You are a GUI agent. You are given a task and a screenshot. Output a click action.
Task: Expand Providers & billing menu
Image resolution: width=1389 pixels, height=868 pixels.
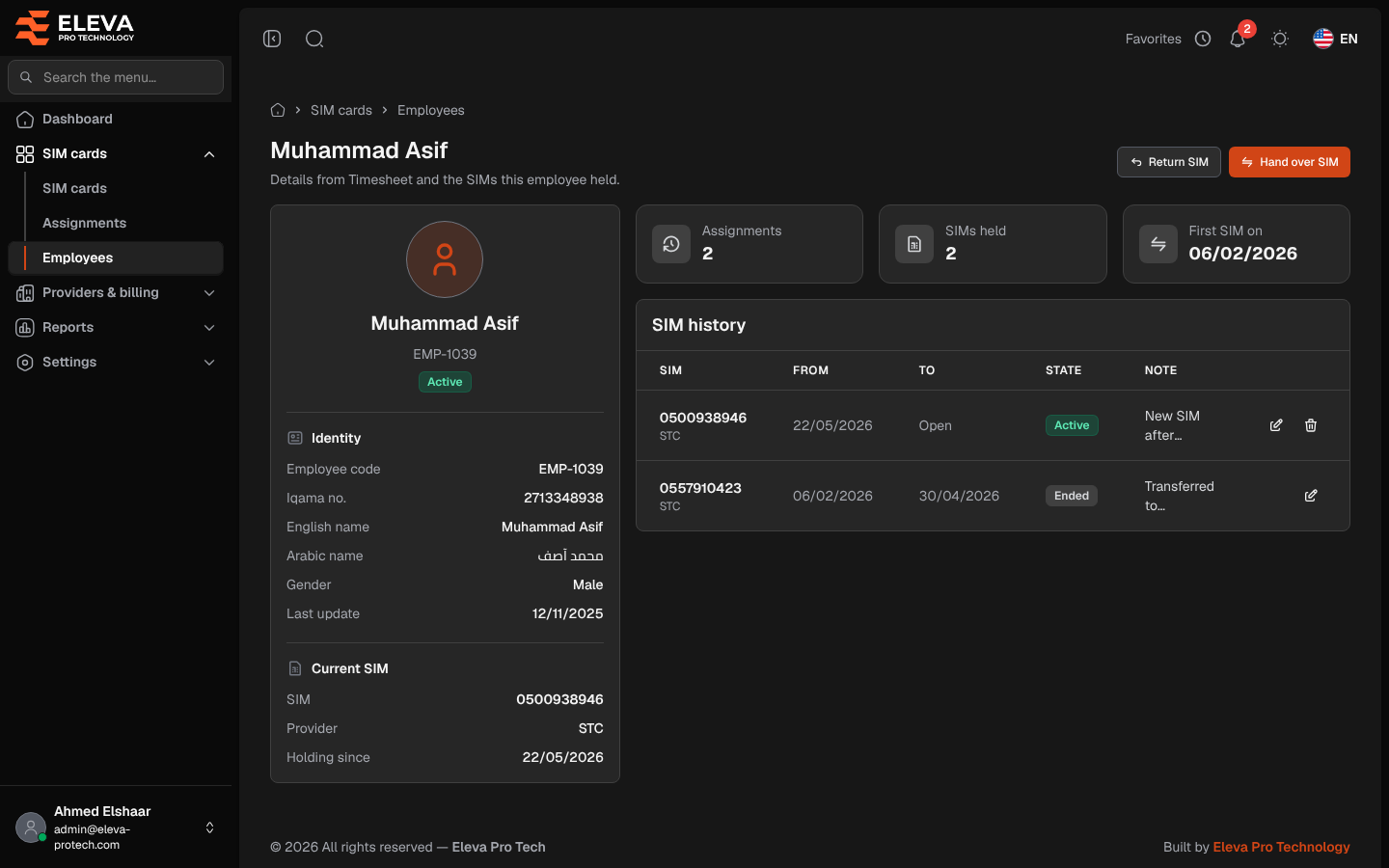tap(116, 292)
